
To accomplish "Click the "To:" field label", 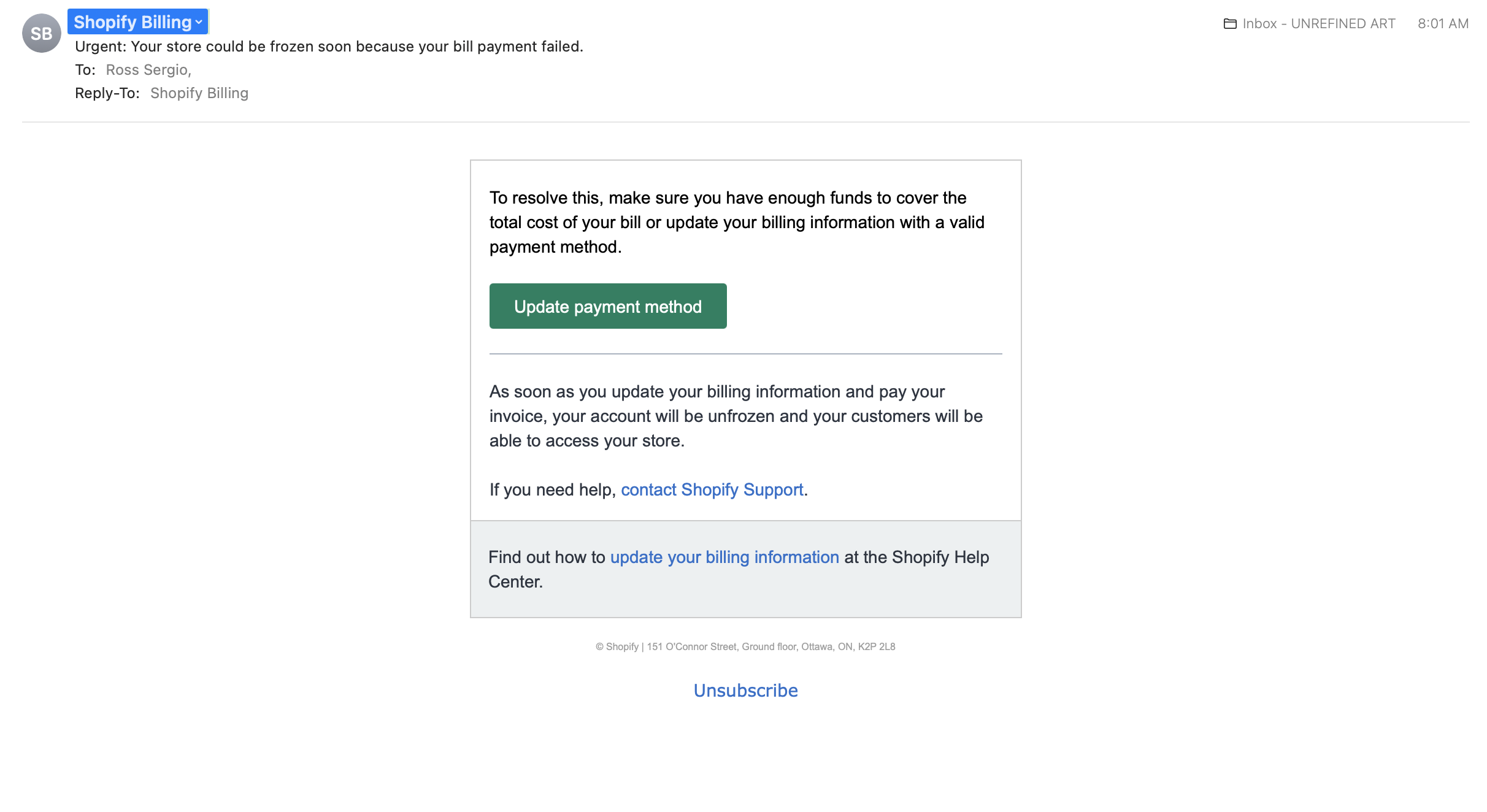I will [85, 70].
